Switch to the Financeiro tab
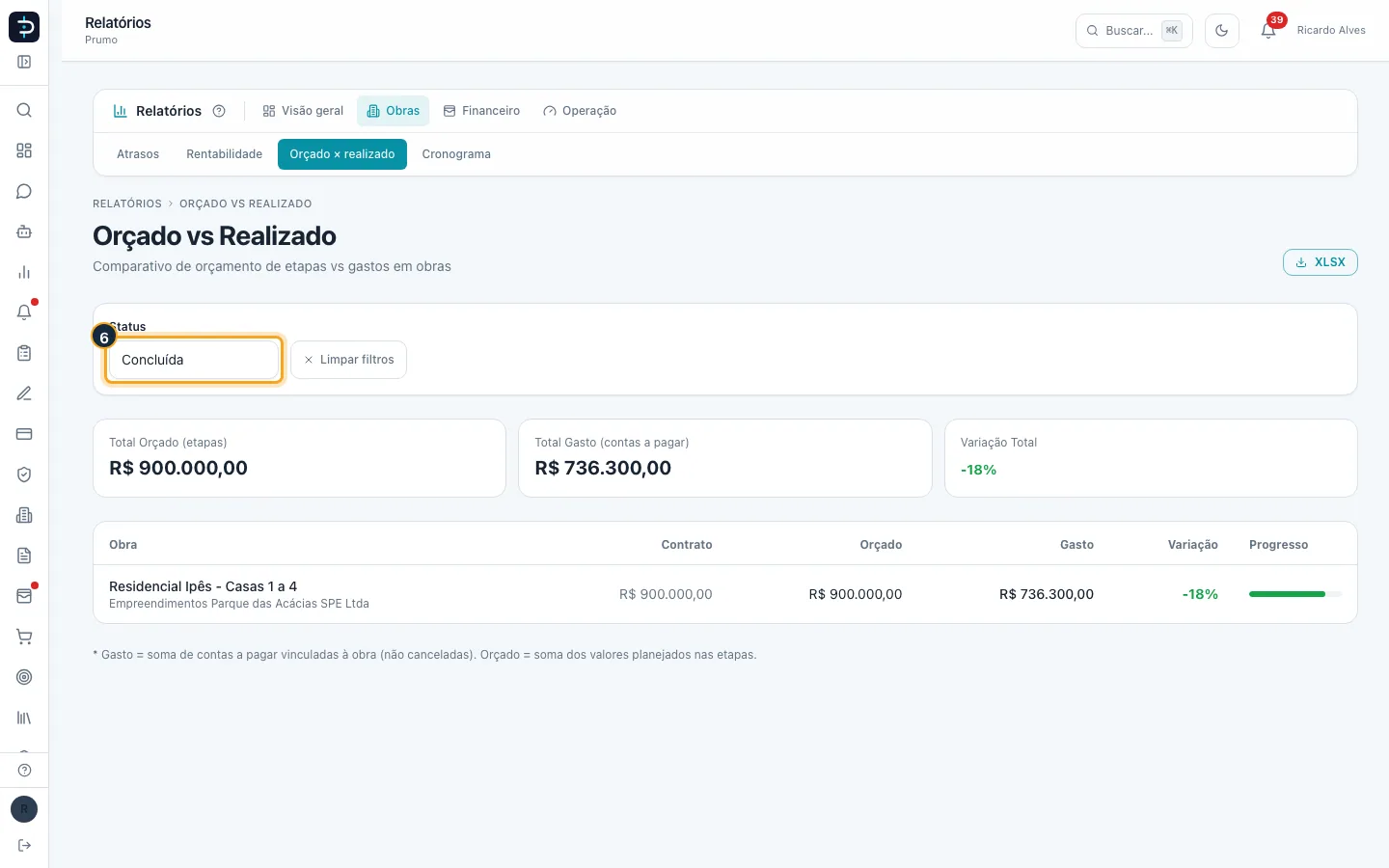This screenshot has width=1389, height=868. coord(481,111)
